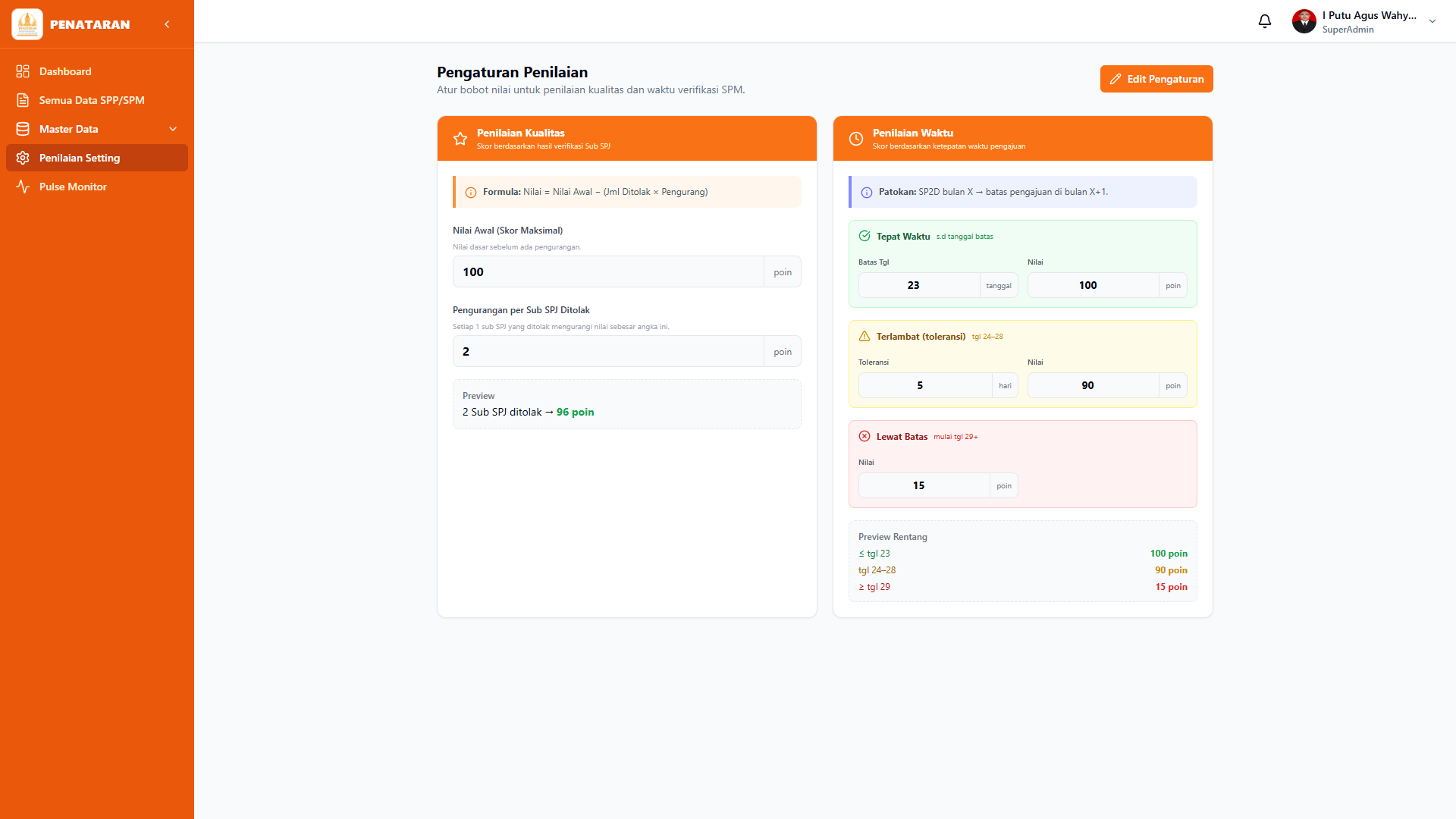This screenshot has height=819, width=1456.
Task: Click the clock icon in Penilaian Waktu header
Action: (x=855, y=139)
